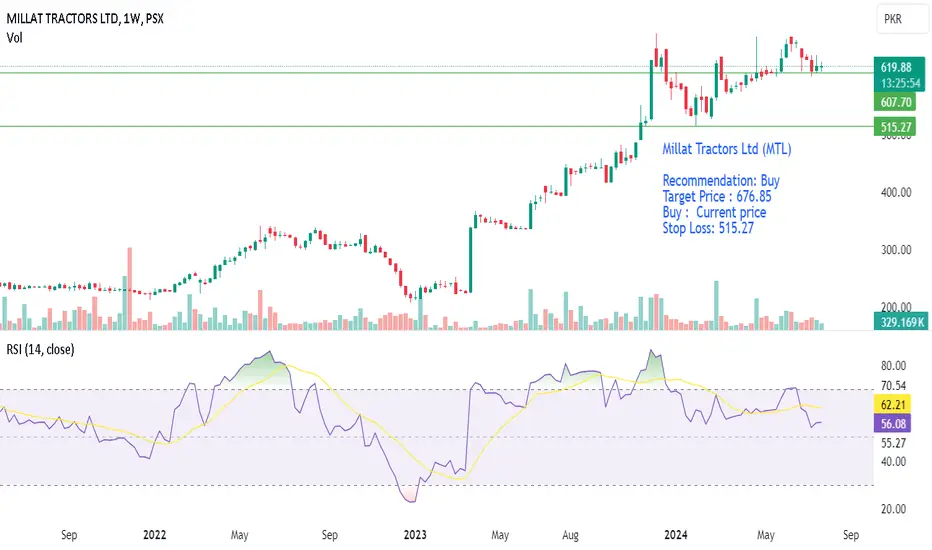932x550 pixels.
Task: Click the 13:25:54 countdown label
Action: point(901,83)
